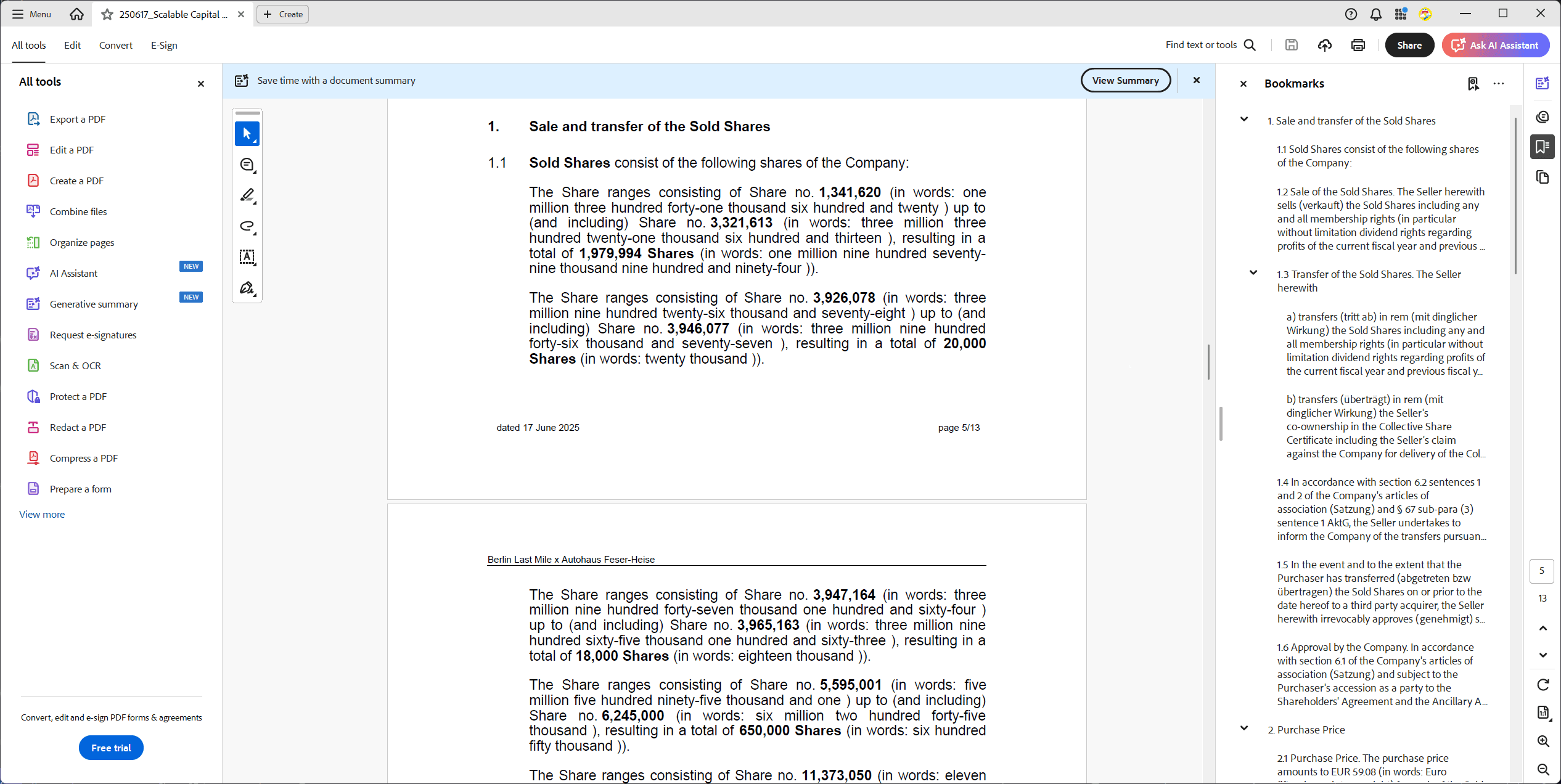Screen dimensions: 1561x784
Task: Click the Share button
Action: [1409, 45]
